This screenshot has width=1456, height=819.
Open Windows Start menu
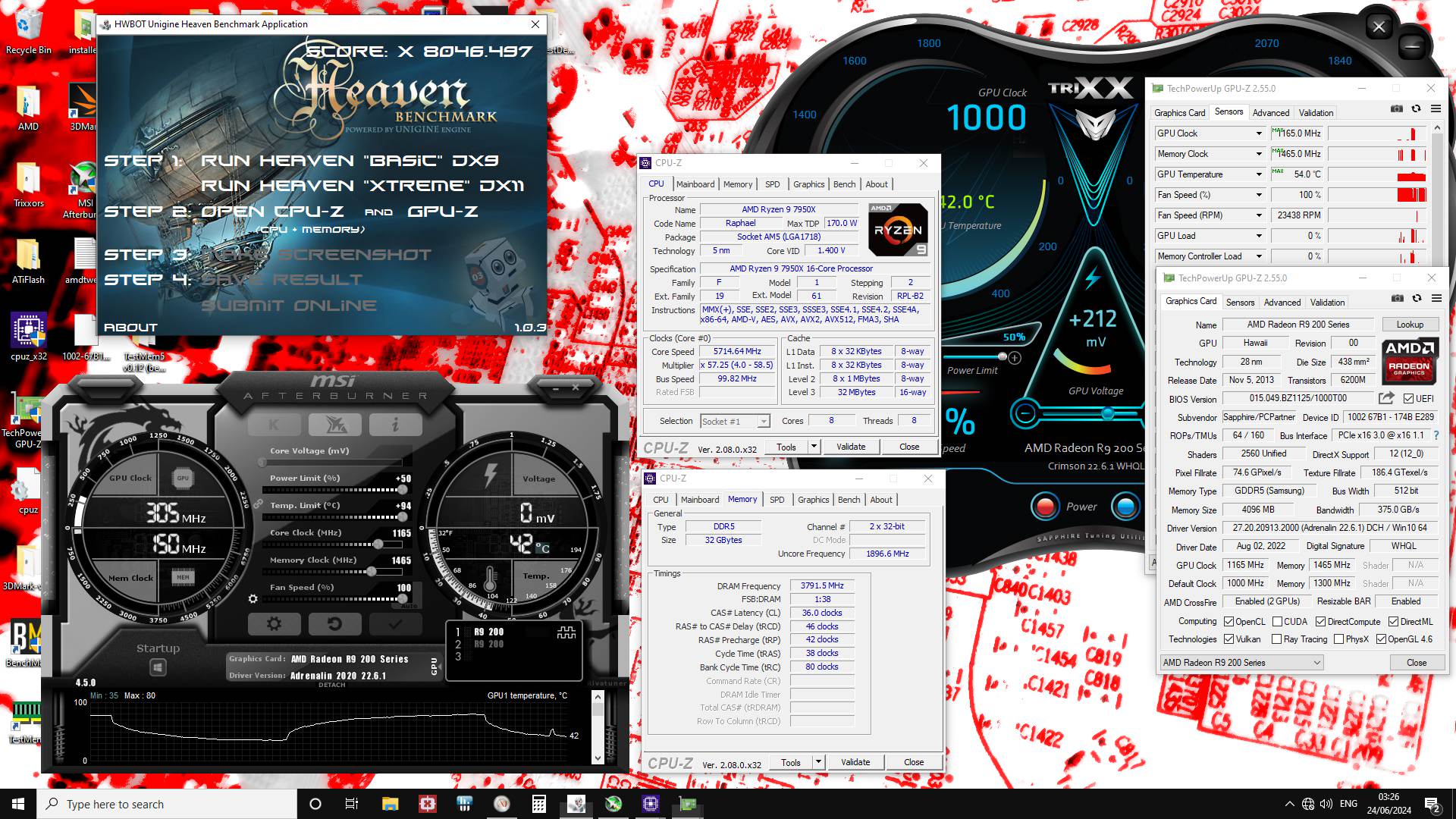pyautogui.click(x=18, y=804)
